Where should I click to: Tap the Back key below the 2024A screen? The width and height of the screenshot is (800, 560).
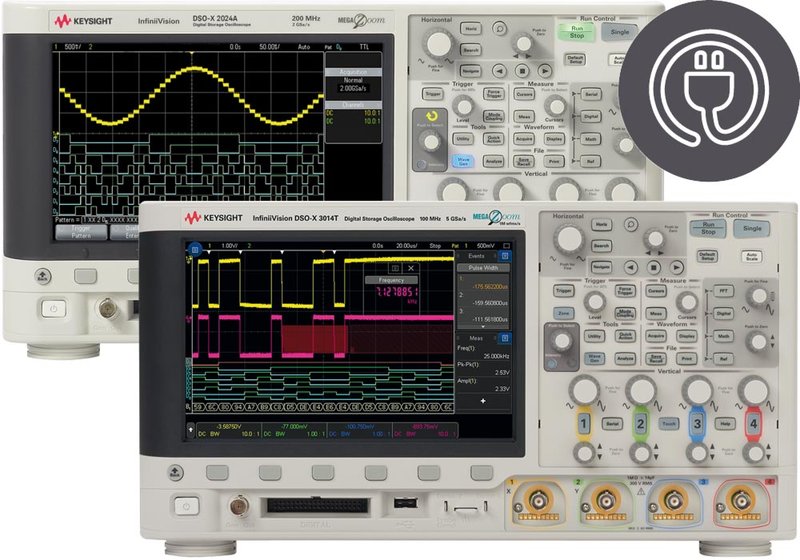(43, 276)
